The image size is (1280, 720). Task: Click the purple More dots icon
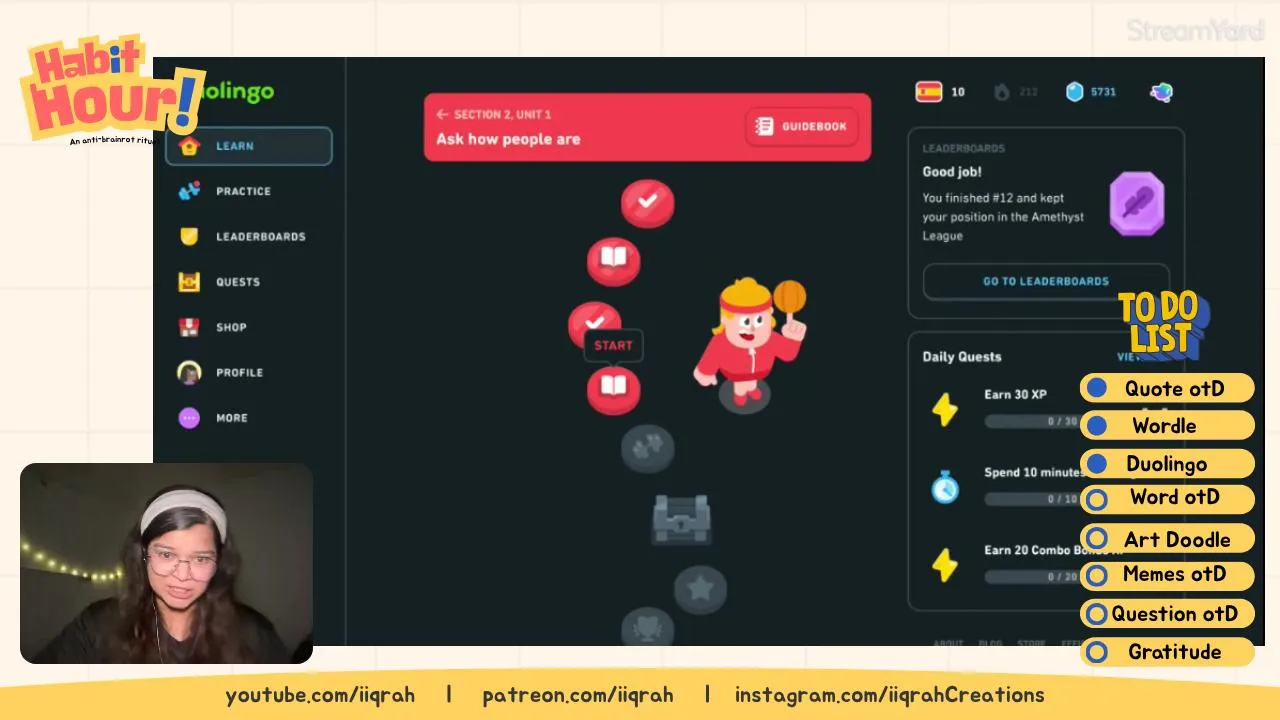189,418
